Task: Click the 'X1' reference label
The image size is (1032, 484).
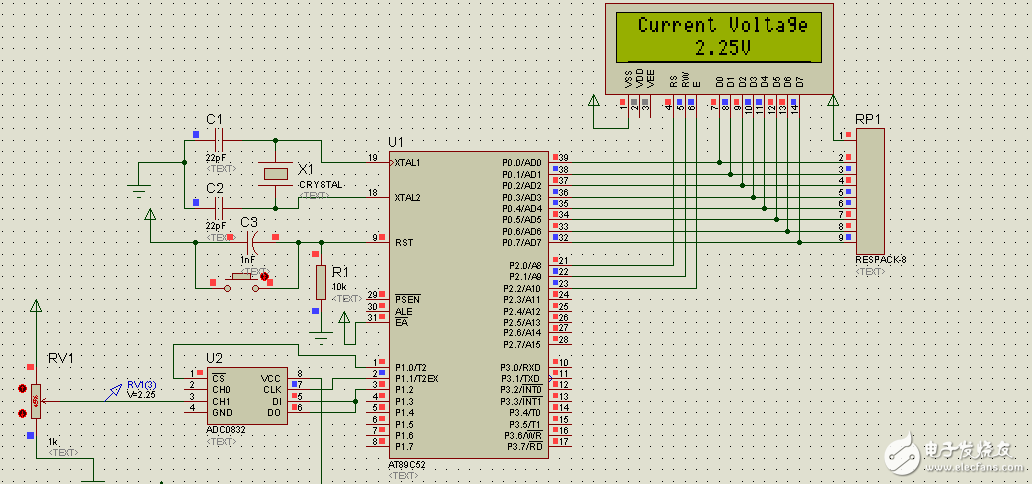Action: (307, 169)
